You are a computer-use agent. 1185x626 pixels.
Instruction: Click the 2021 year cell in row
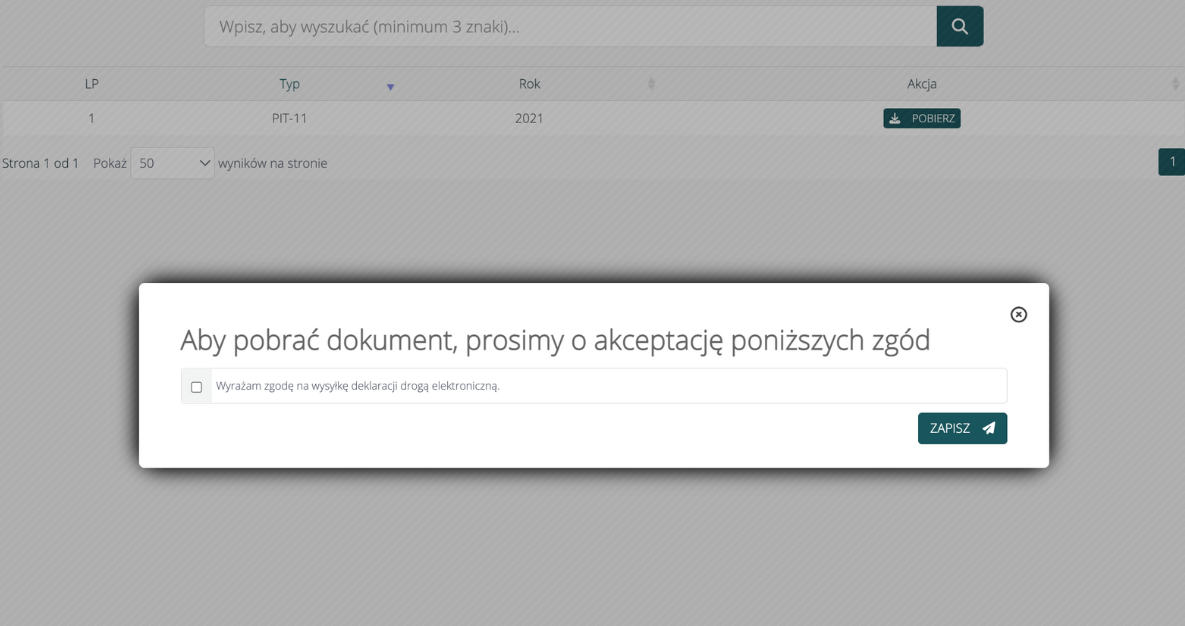tap(529, 118)
